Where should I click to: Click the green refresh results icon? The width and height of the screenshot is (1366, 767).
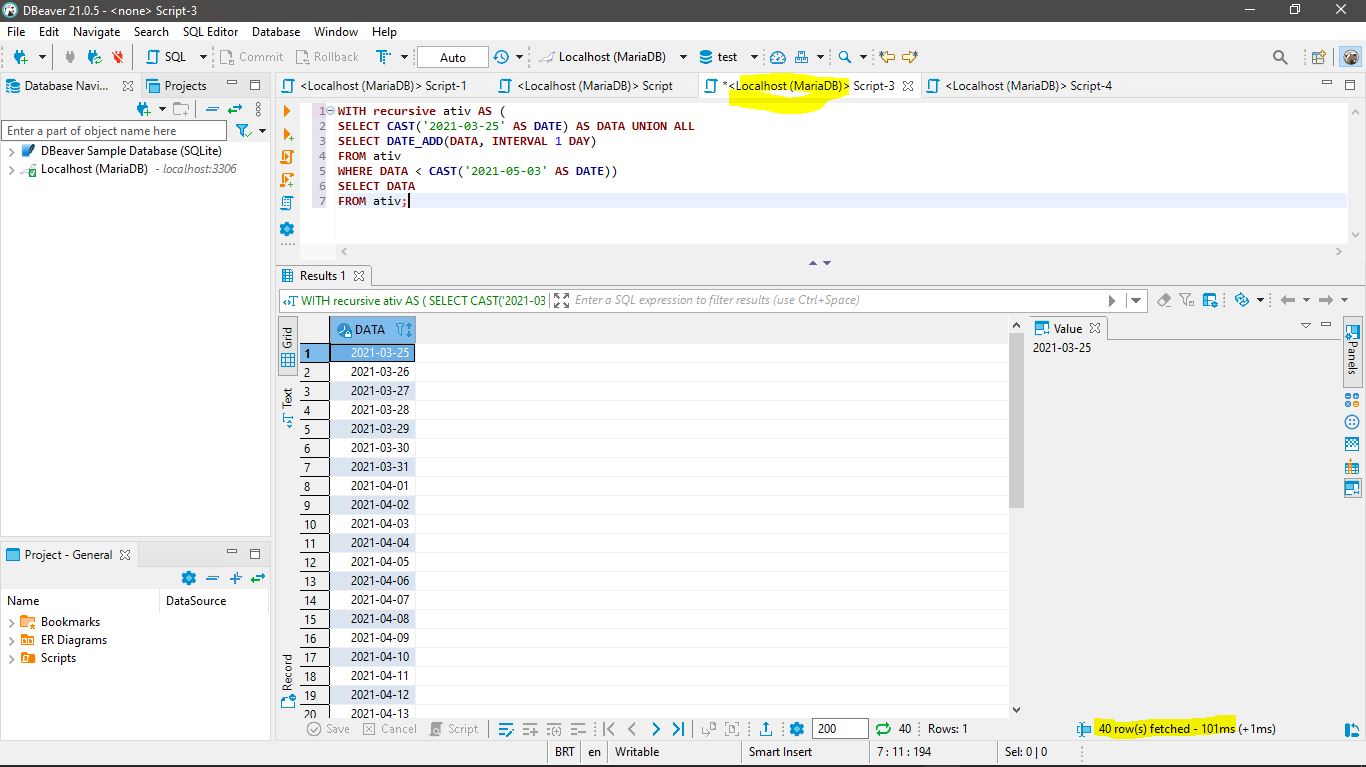(x=883, y=729)
